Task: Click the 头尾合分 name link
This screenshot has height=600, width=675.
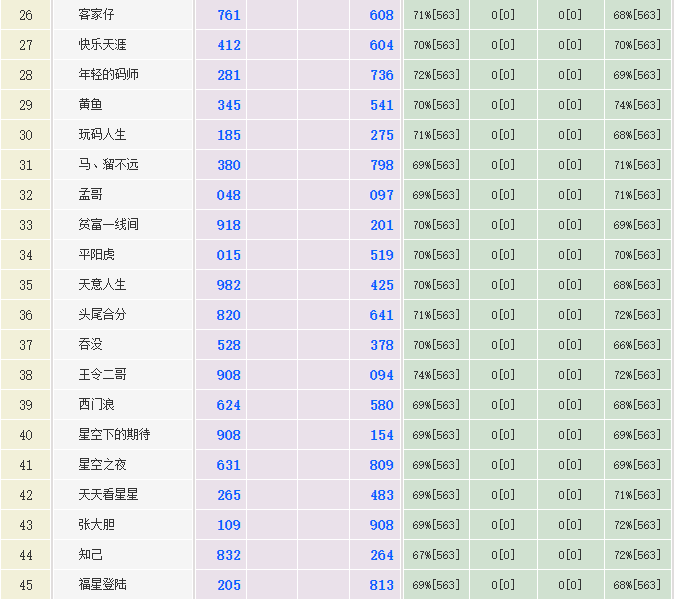Action: click(102, 315)
